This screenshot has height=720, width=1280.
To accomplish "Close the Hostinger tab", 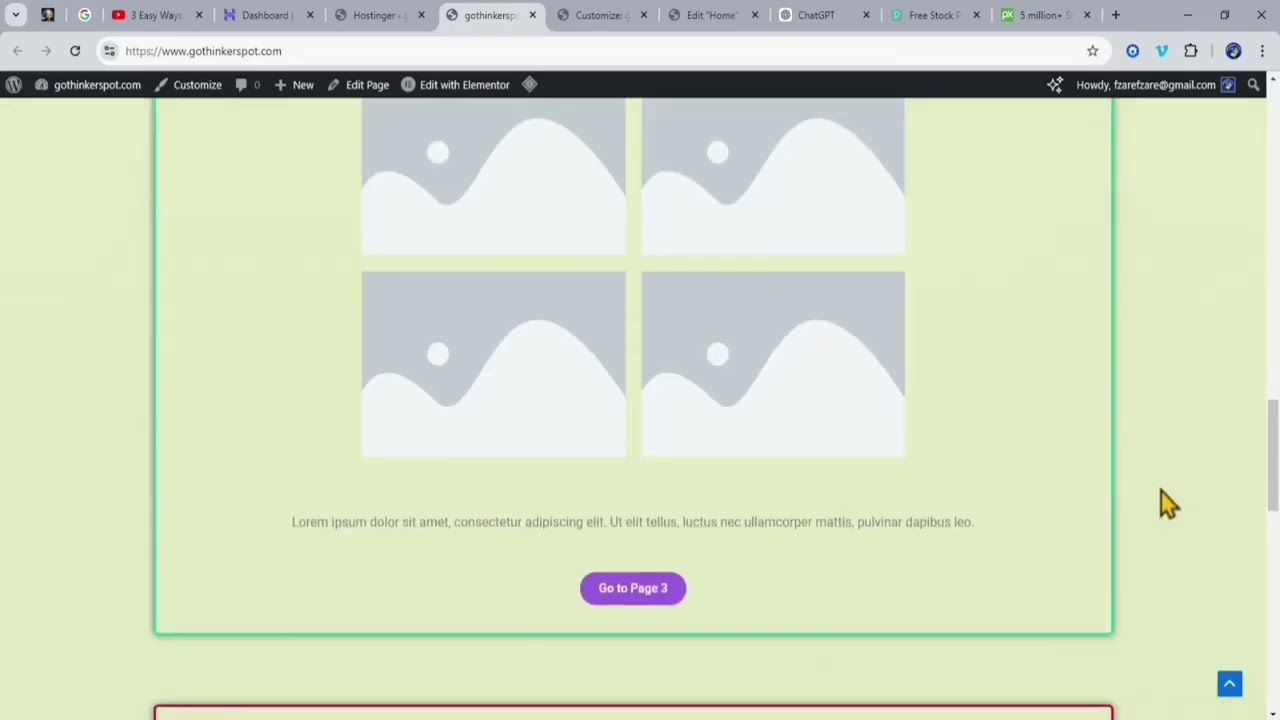I will tap(421, 15).
